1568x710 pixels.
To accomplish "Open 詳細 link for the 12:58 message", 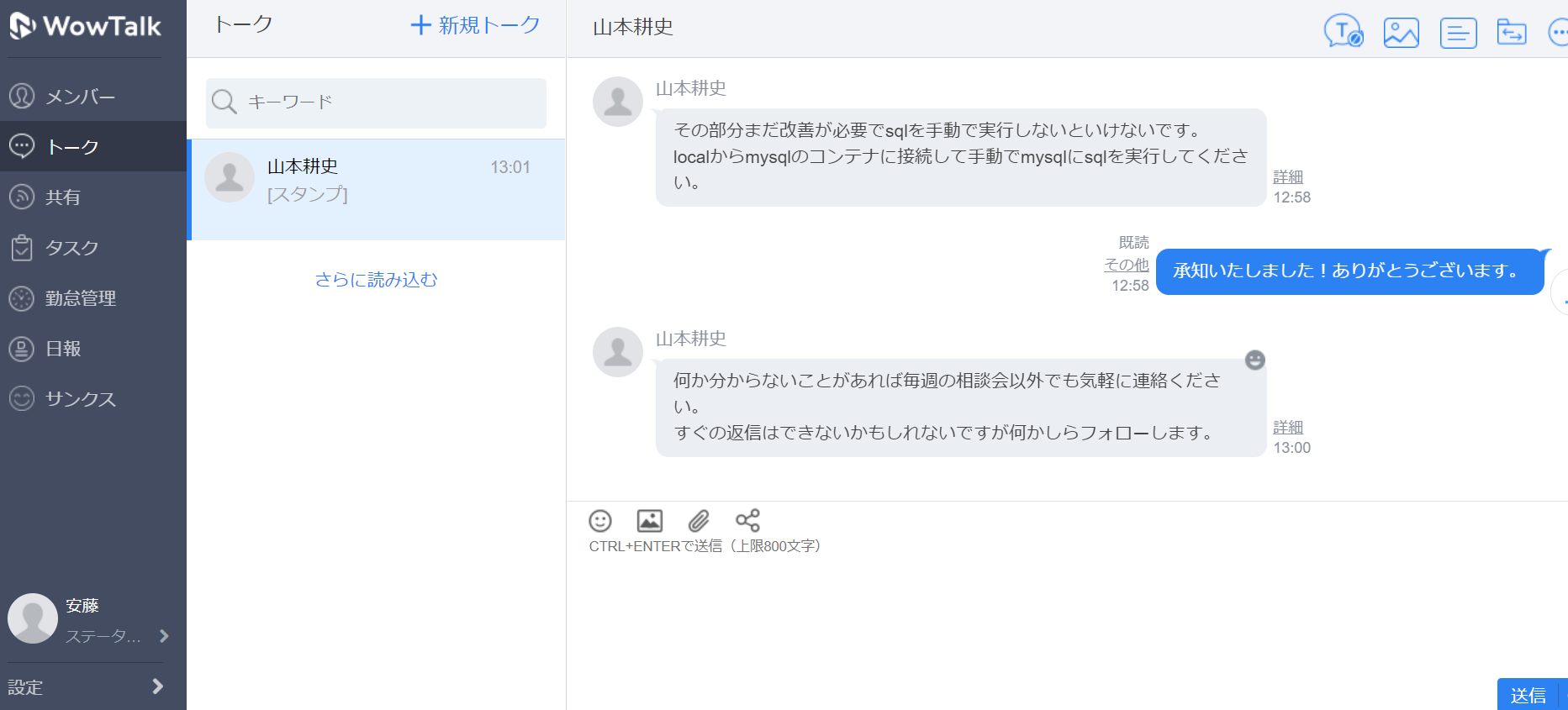I will tap(1288, 177).
